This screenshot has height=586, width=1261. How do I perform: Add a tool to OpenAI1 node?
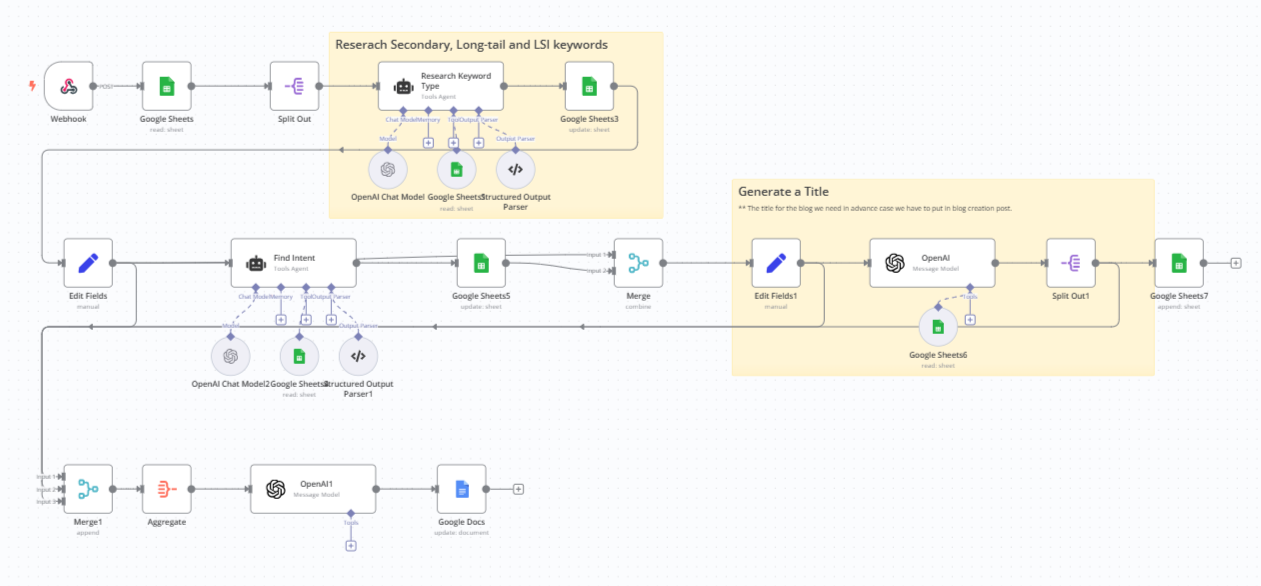pyautogui.click(x=351, y=546)
